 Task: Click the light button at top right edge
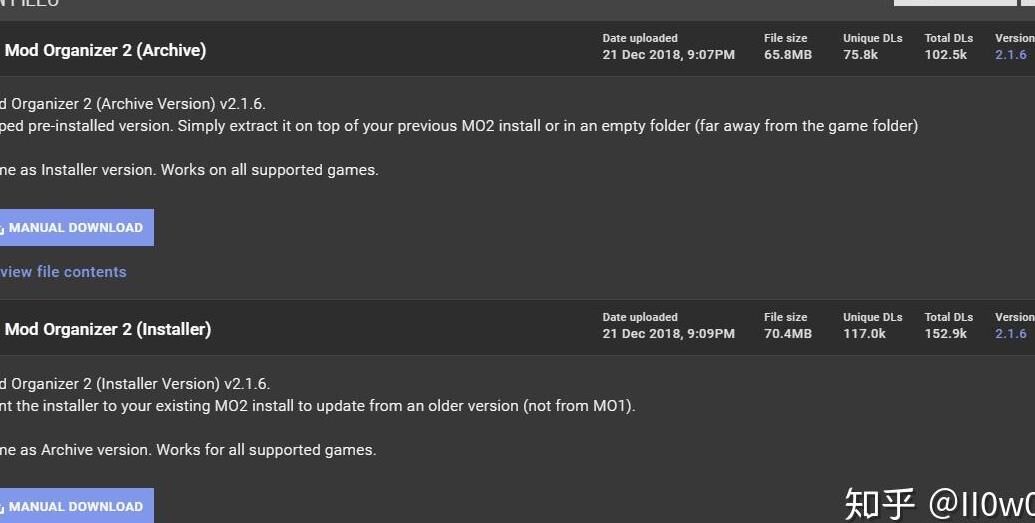tap(954, 3)
